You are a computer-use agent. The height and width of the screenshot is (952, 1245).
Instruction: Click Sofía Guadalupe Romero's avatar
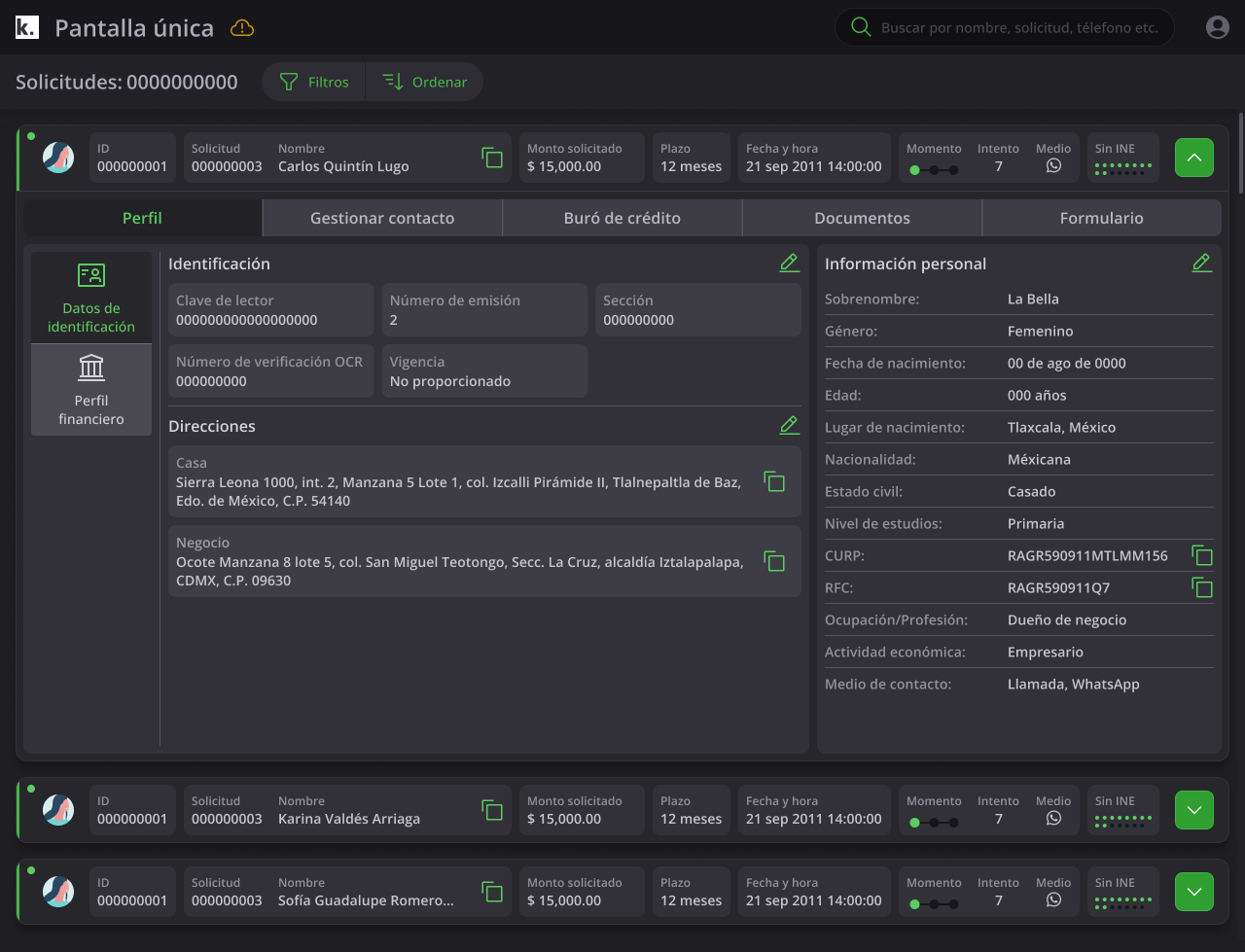tap(58, 892)
